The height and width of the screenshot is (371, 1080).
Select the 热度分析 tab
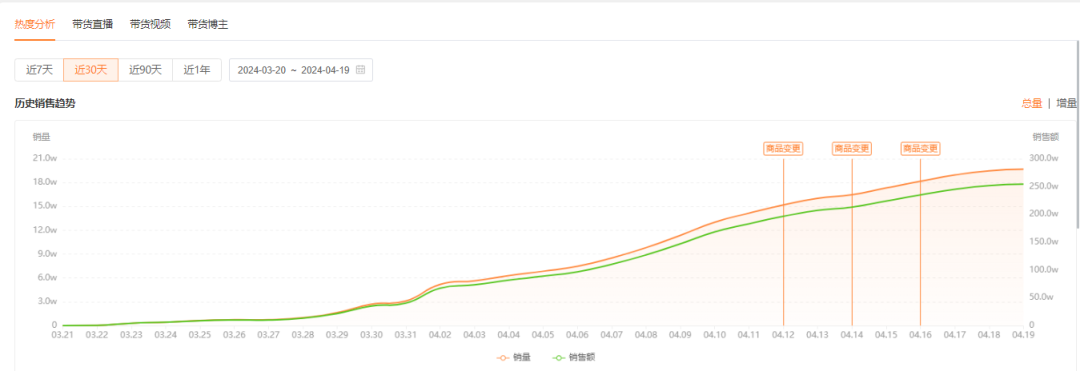coord(35,25)
